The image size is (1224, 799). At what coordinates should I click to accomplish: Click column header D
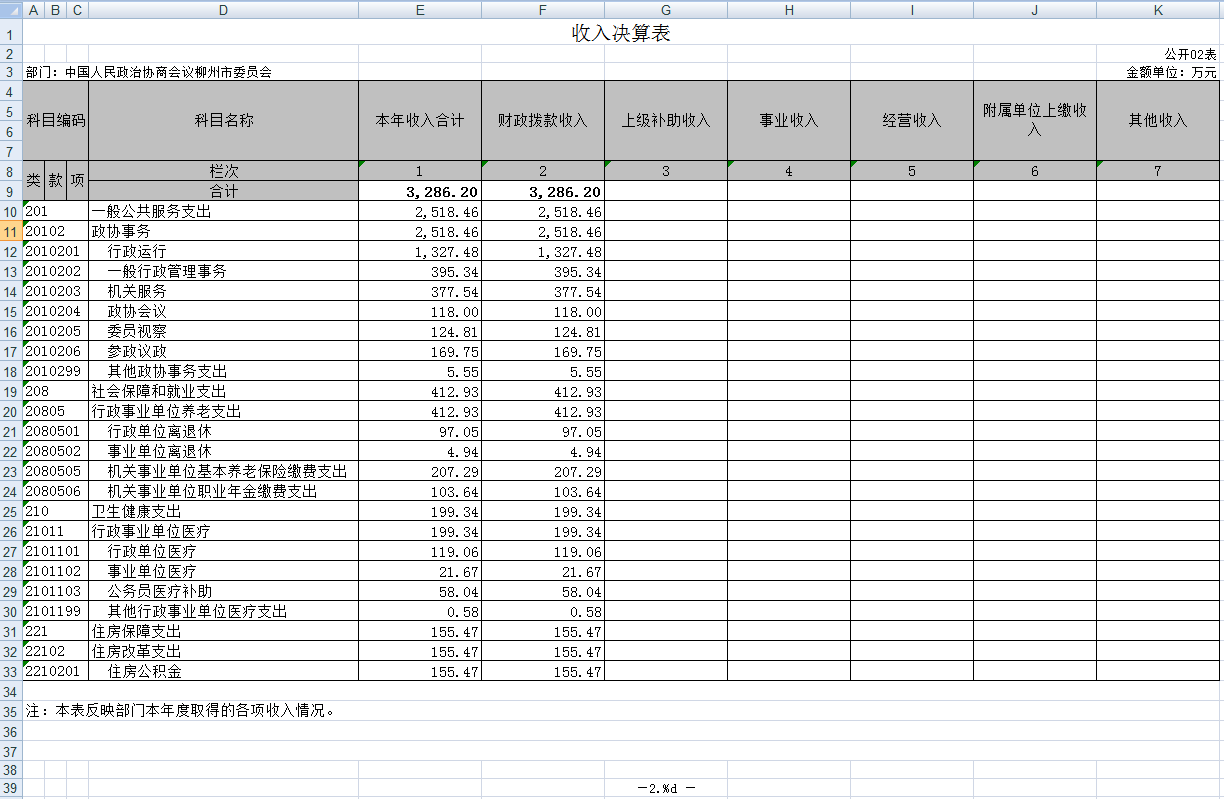(224, 10)
